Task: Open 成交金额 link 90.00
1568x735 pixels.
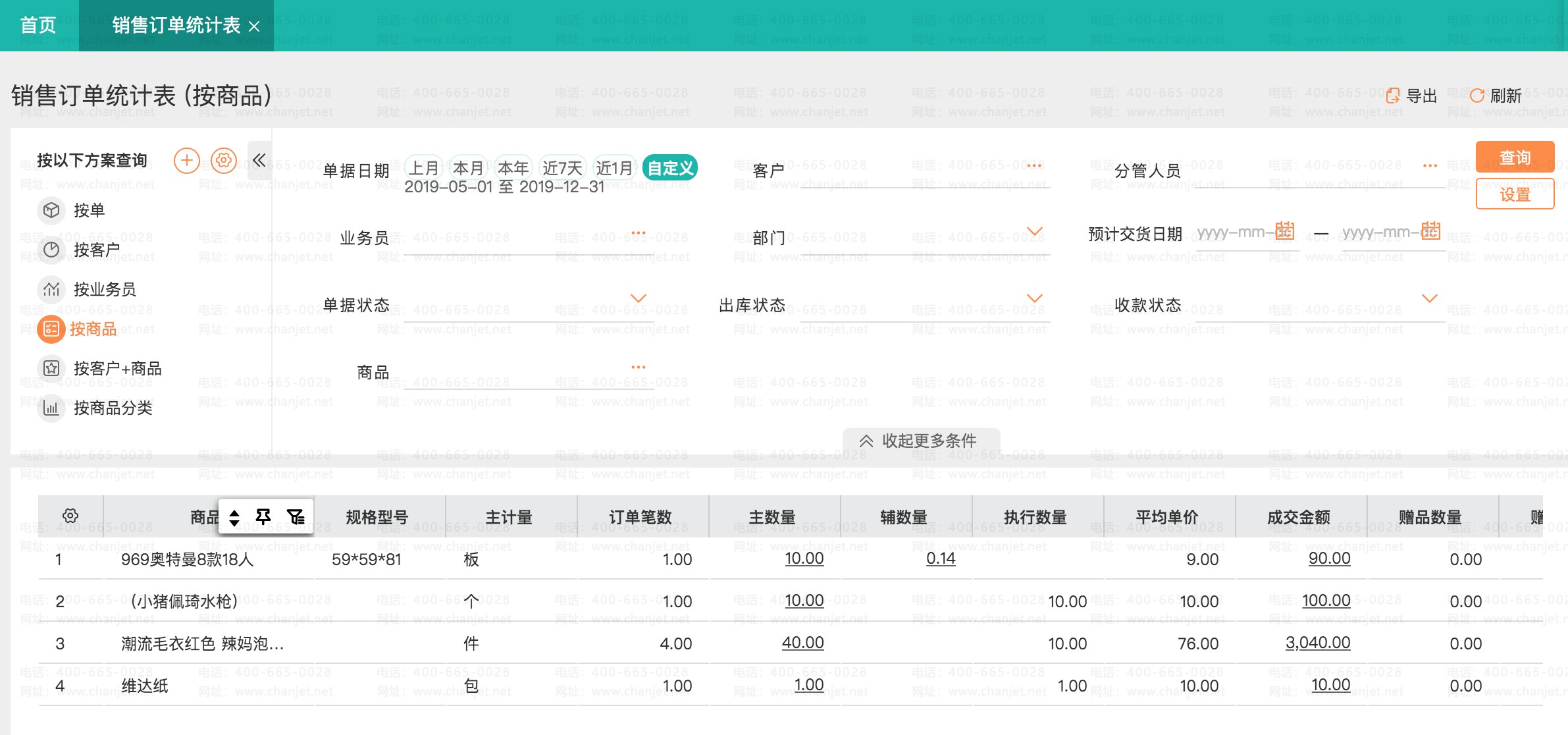Action: (1329, 558)
